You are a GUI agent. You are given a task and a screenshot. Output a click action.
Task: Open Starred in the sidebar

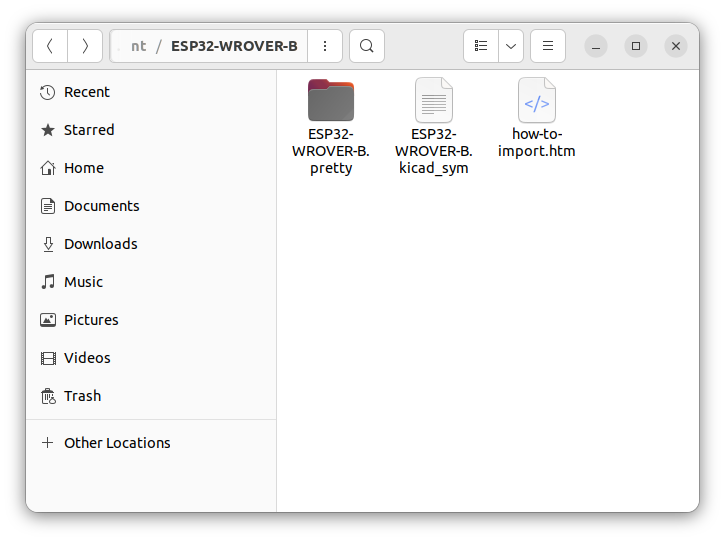151,130
